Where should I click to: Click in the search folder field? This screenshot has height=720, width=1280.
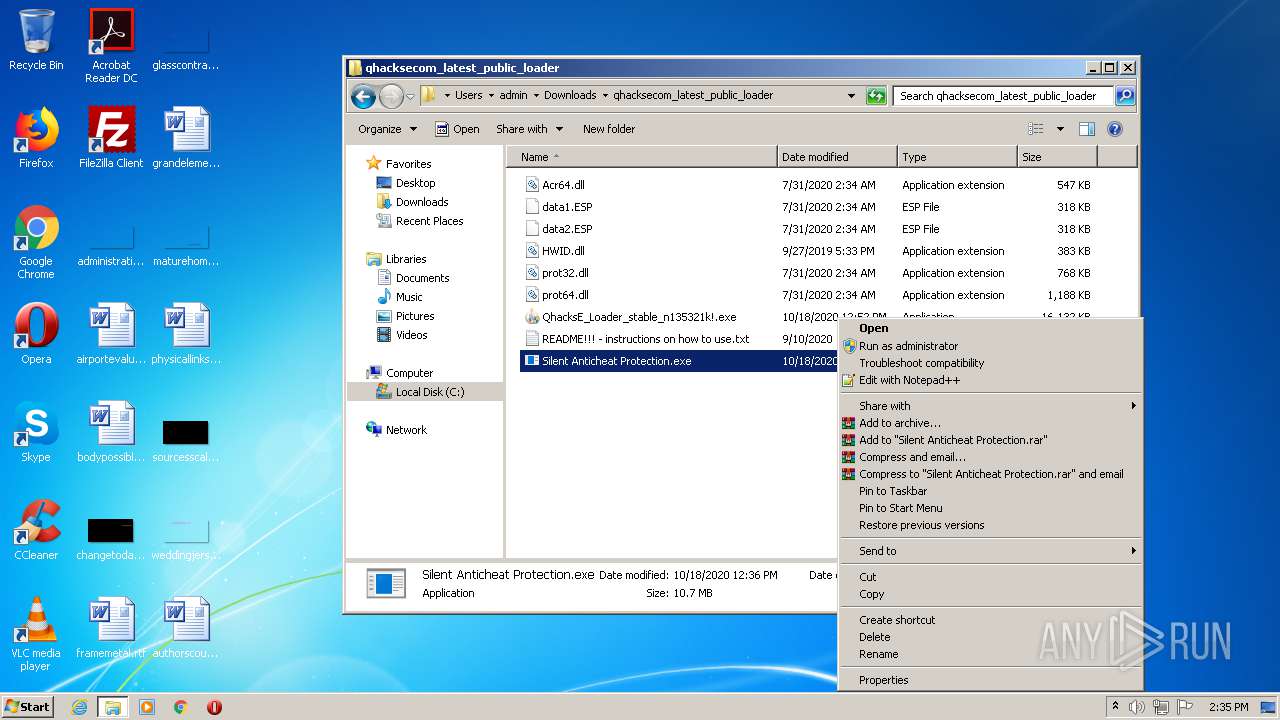tap(1003, 96)
